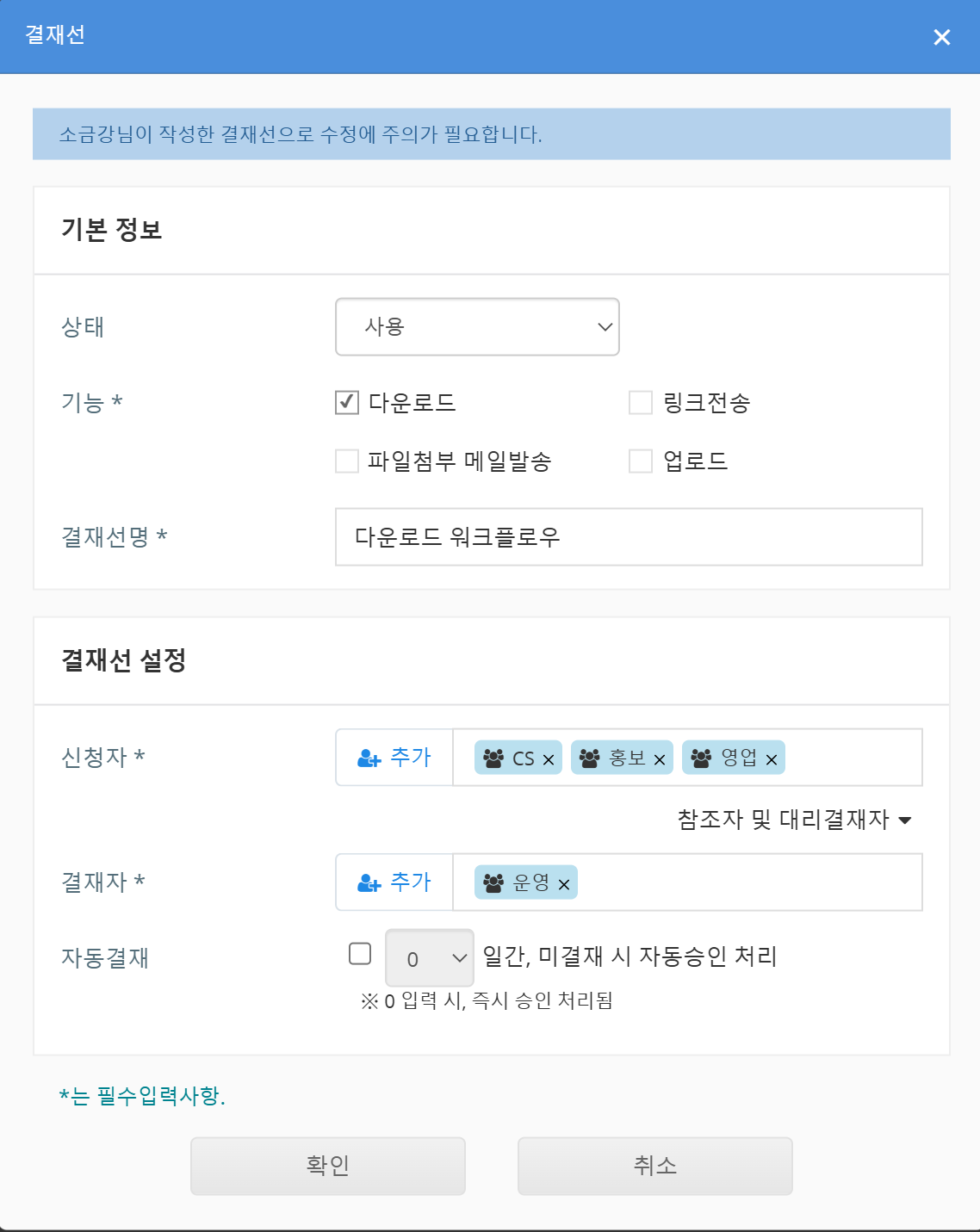Screen dimensions: 980x1232
Task: Tick the 업로드 function checkbox
Action: (641, 461)
